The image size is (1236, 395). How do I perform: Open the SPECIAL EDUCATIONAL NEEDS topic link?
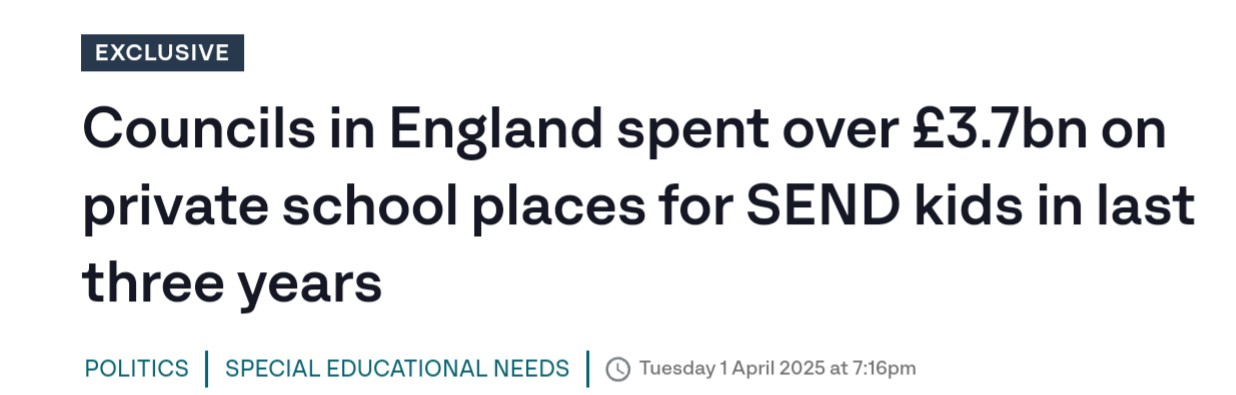click(397, 368)
